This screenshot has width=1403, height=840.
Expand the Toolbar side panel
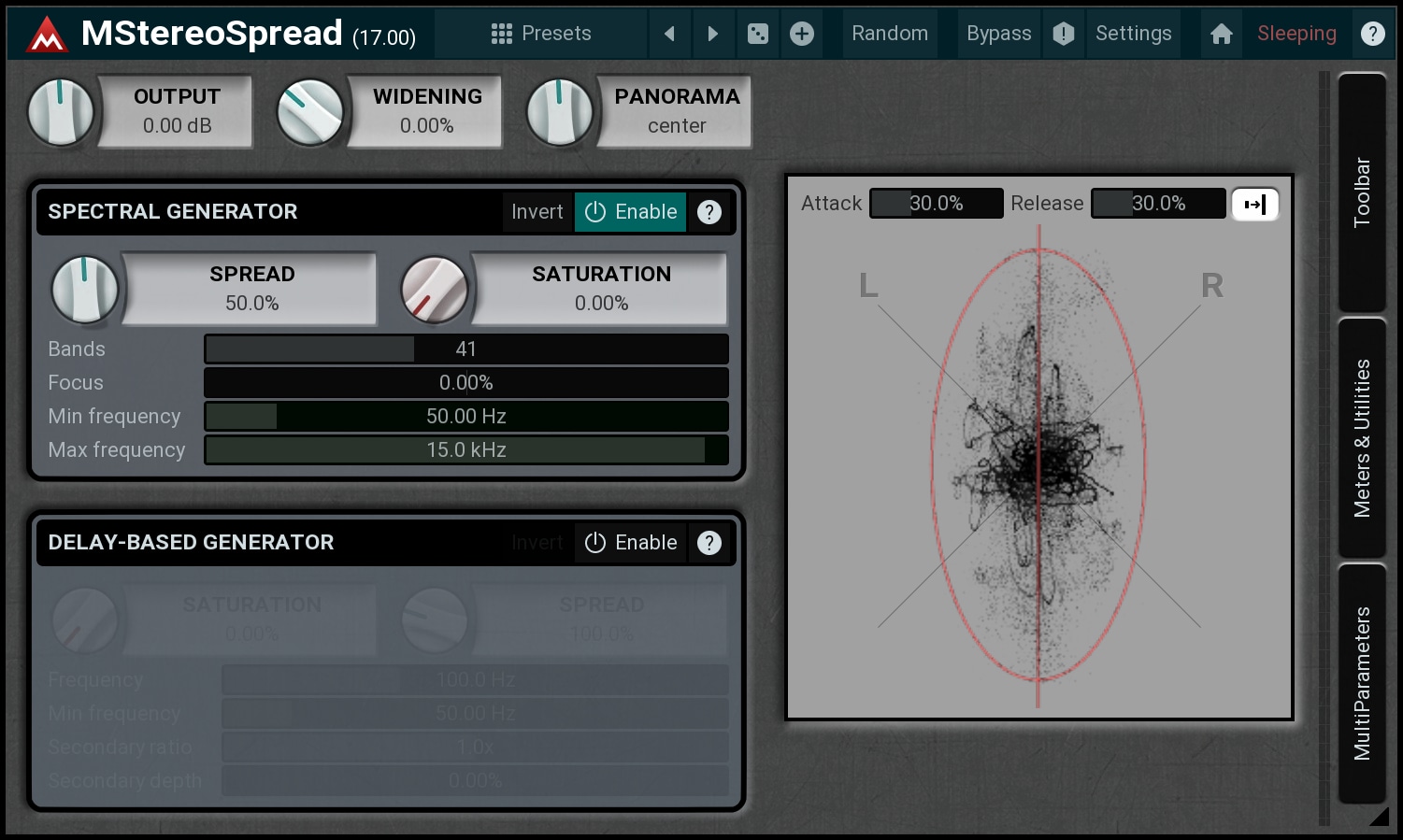pyautogui.click(x=1362, y=192)
